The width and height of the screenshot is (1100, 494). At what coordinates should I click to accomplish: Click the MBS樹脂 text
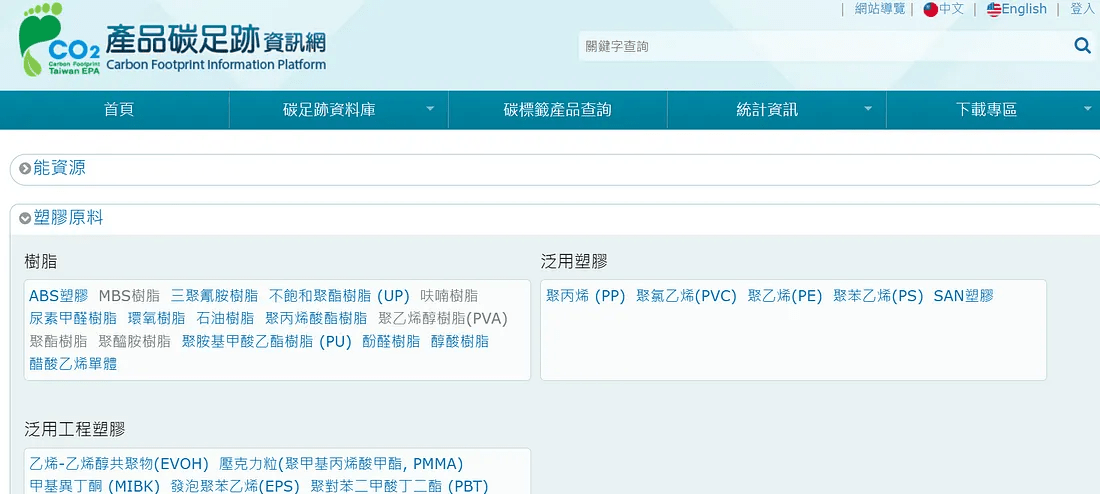click(x=129, y=296)
